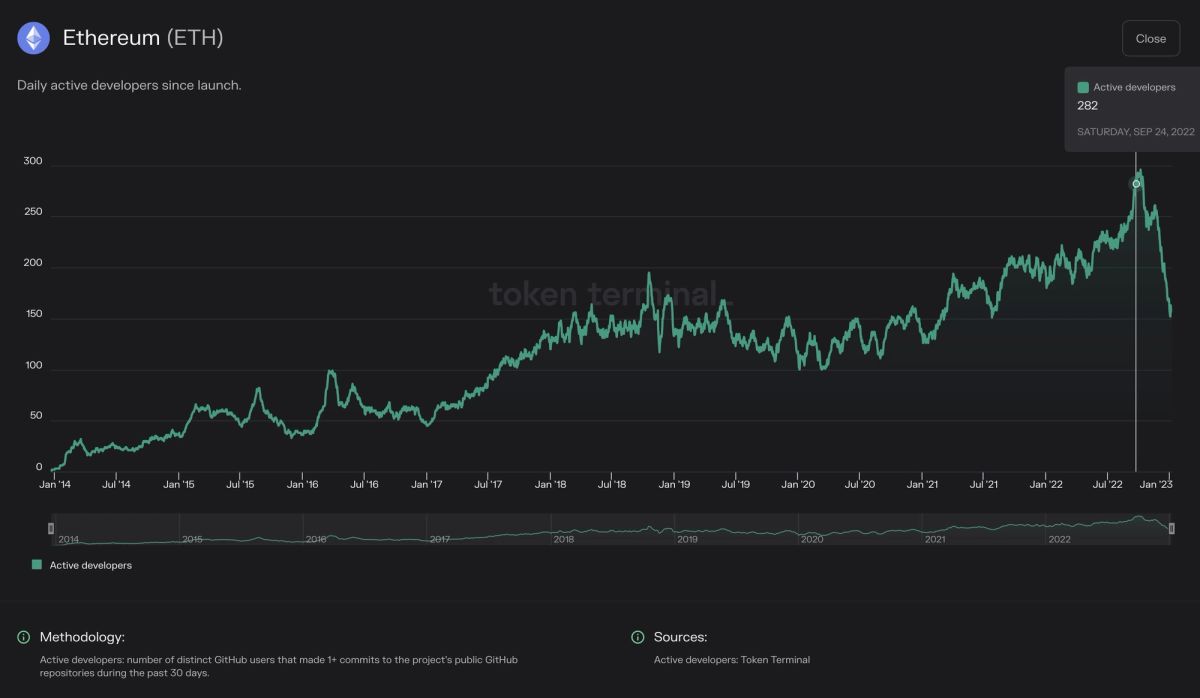Click 2021 in the range navigator
The image size is (1200, 698).
[x=936, y=540]
